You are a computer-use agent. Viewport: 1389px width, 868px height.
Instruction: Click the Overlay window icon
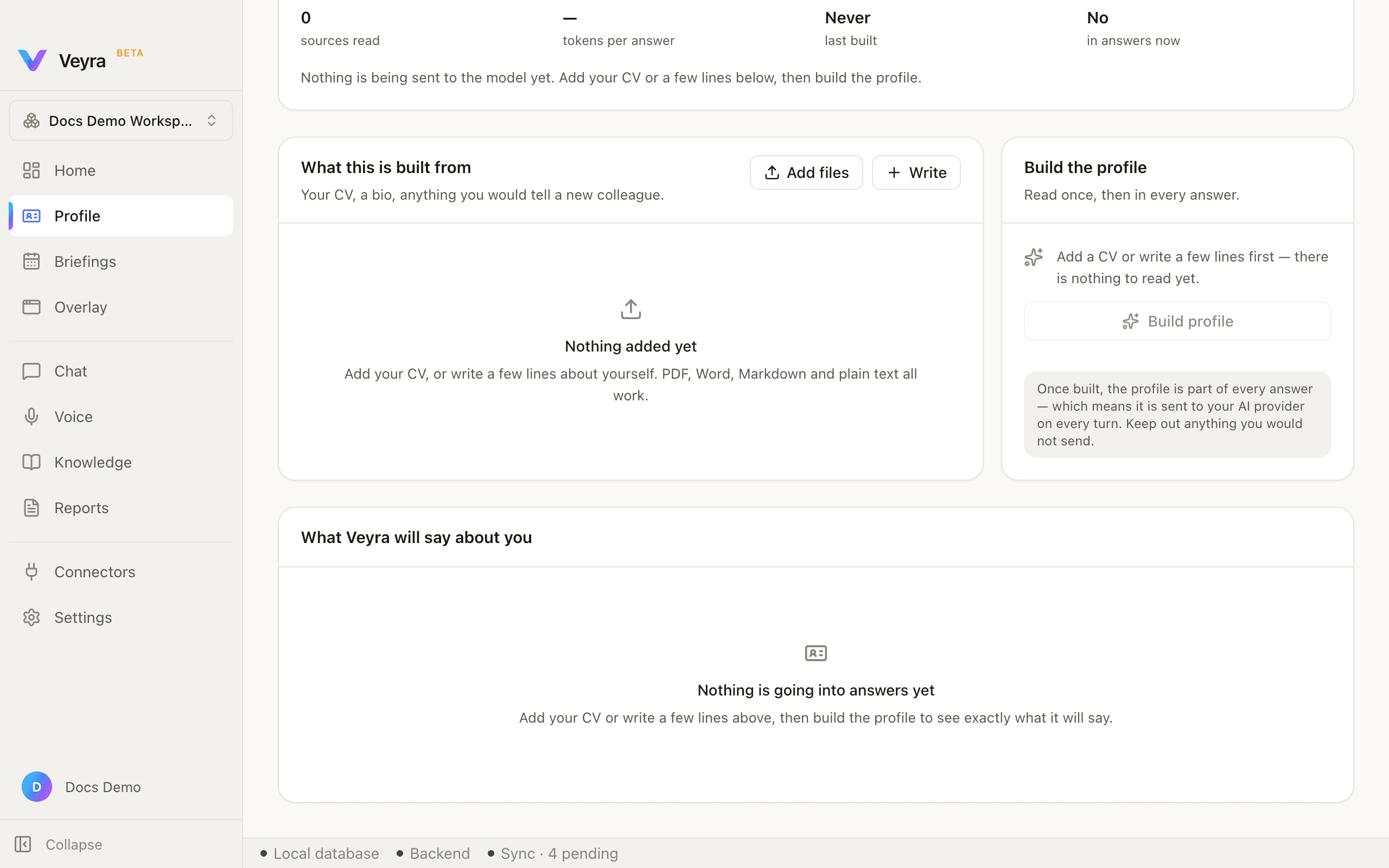tap(31, 307)
